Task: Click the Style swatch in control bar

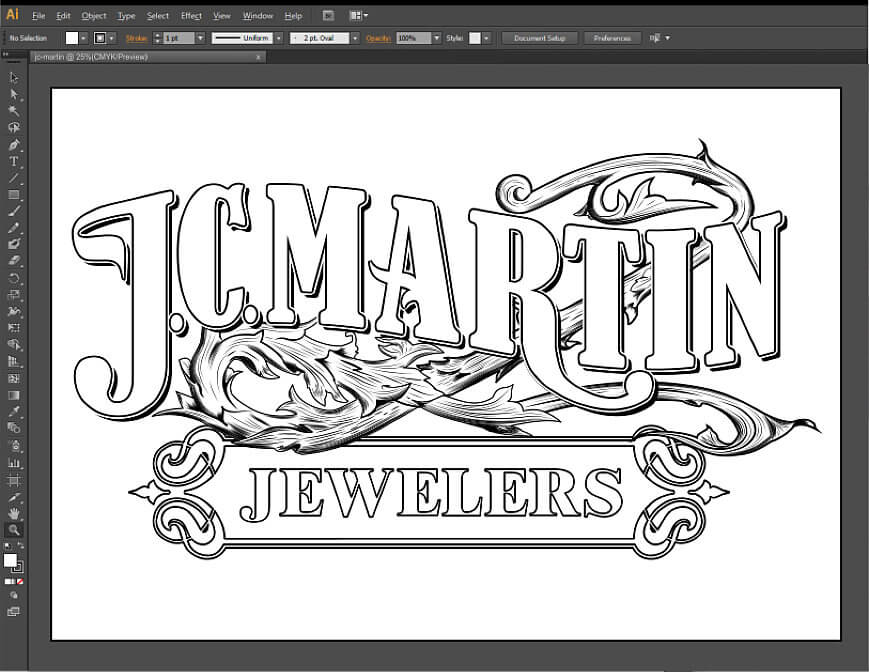Action: 475,38
